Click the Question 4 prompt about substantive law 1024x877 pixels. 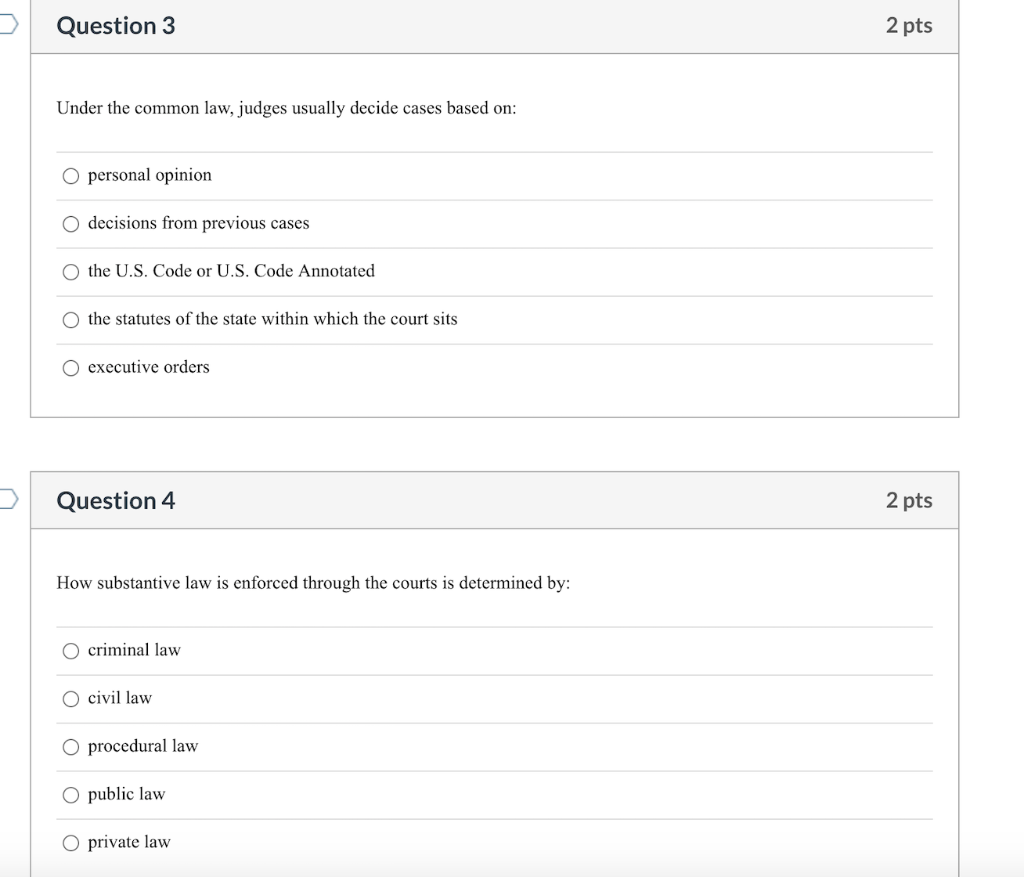pos(313,583)
